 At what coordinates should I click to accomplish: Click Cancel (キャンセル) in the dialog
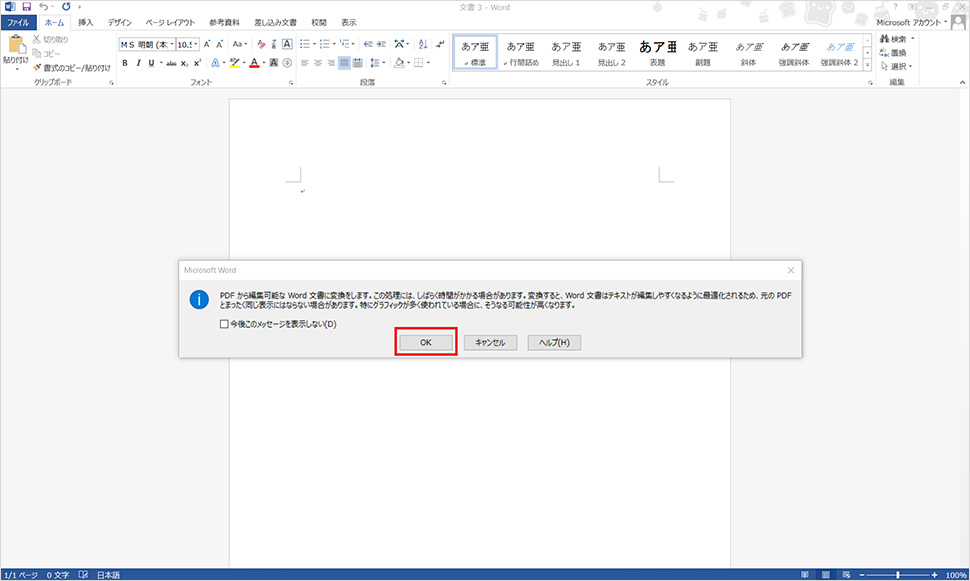click(490, 343)
